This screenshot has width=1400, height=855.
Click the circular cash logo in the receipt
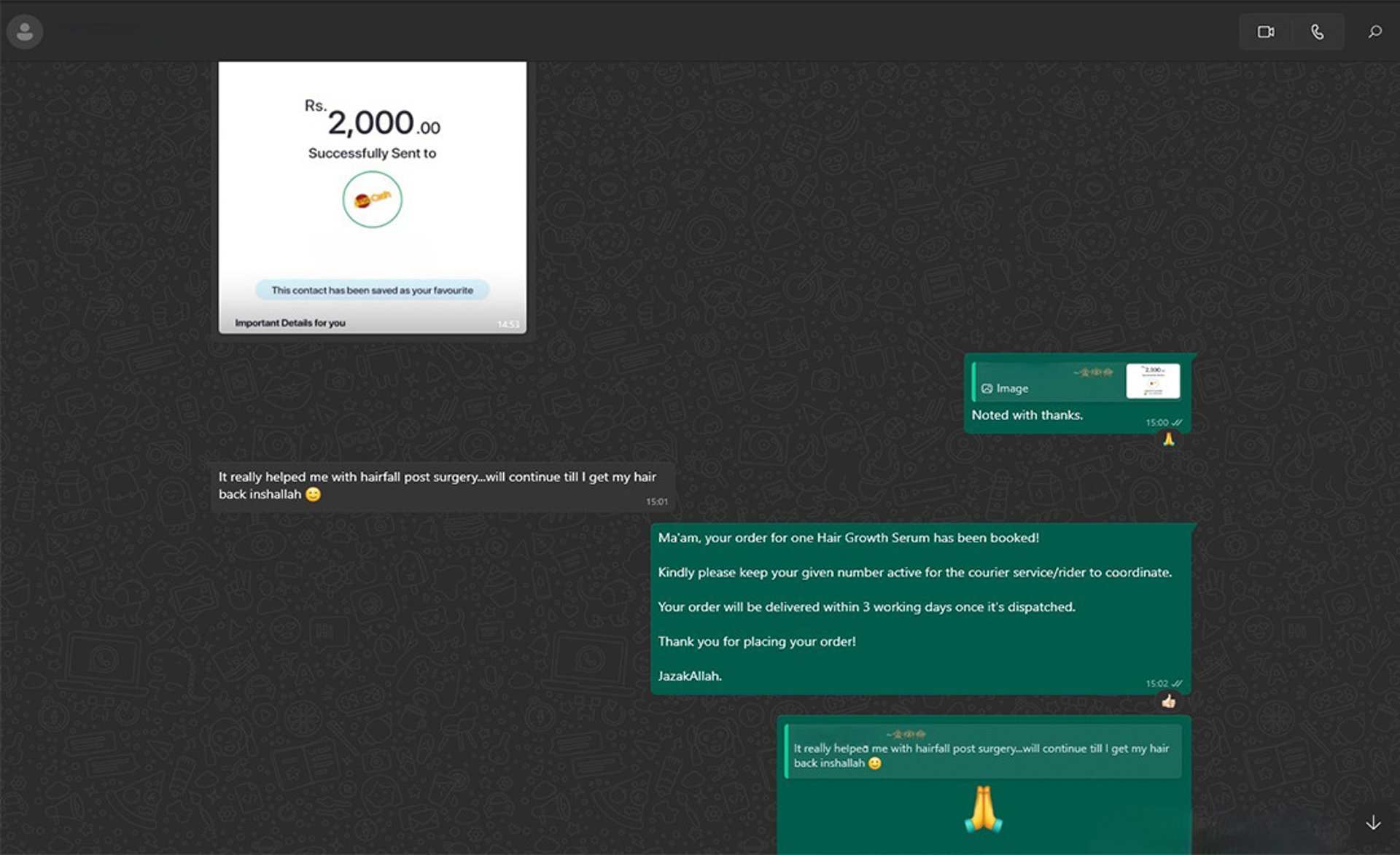(372, 199)
